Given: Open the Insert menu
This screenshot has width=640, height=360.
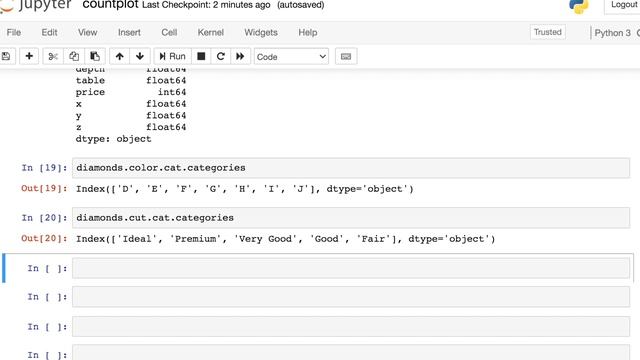Looking at the screenshot, I should [x=129, y=32].
